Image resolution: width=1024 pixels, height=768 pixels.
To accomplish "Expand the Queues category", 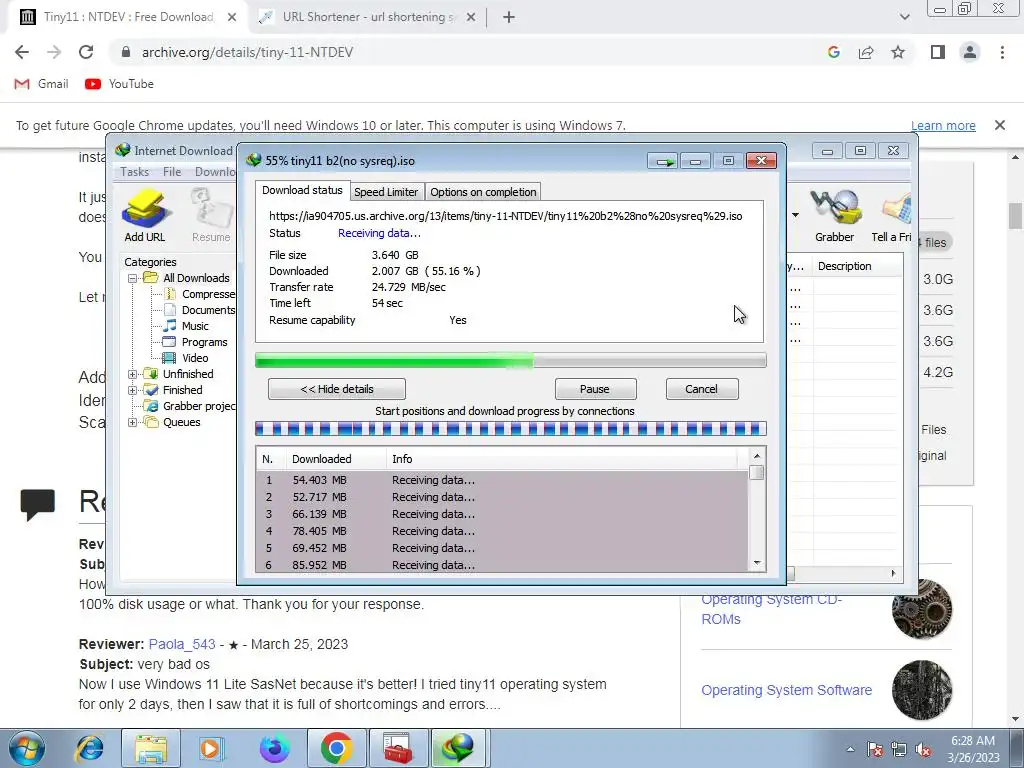I will coord(133,422).
